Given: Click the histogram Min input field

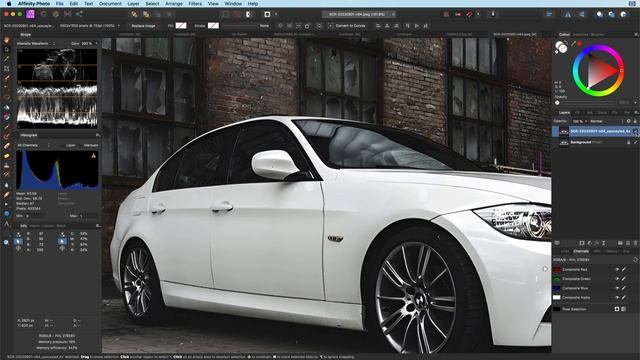Looking at the screenshot, I should (35, 216).
